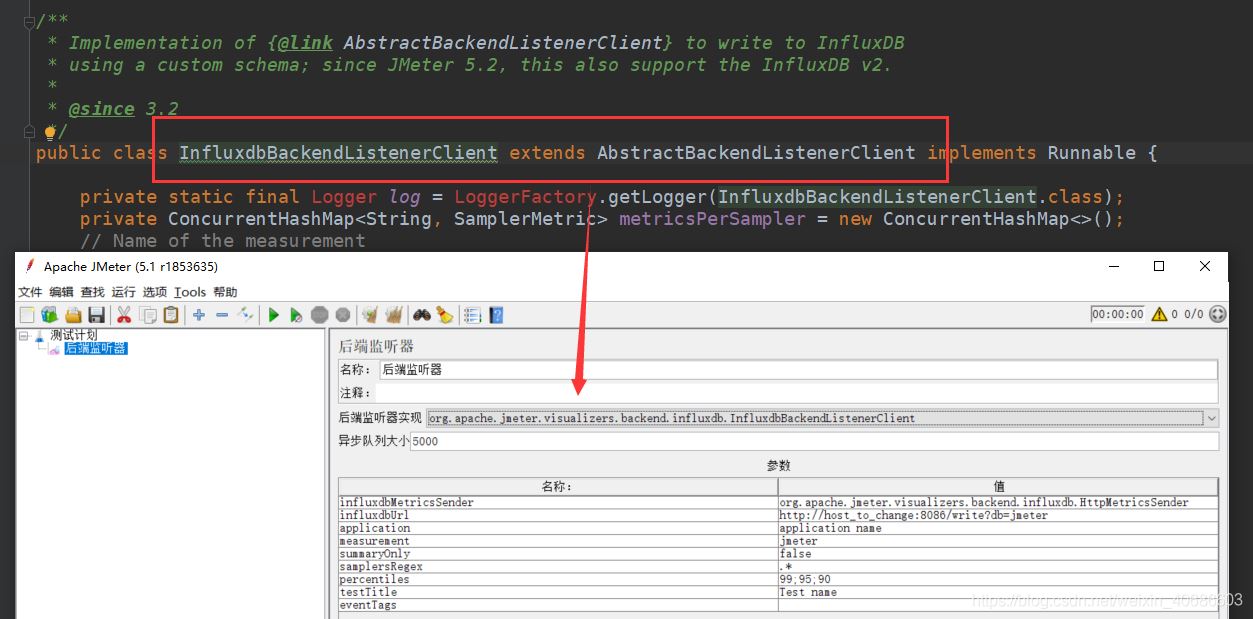1253x619 pixels.
Task: Paste using the clipboard toolbar icon
Action: click(x=171, y=315)
